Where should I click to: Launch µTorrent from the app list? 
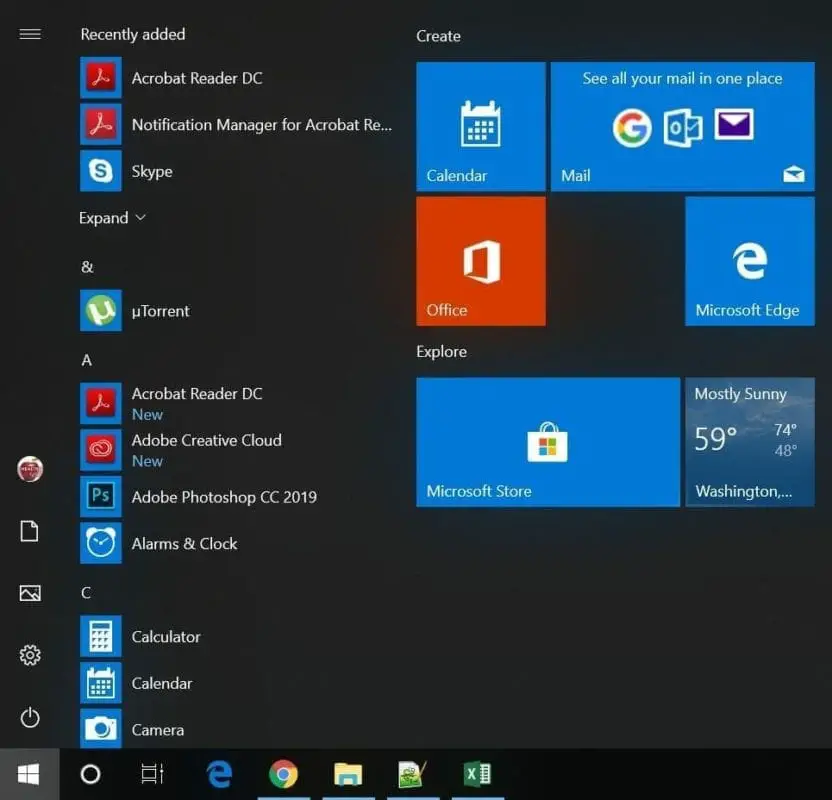[x=236, y=311]
